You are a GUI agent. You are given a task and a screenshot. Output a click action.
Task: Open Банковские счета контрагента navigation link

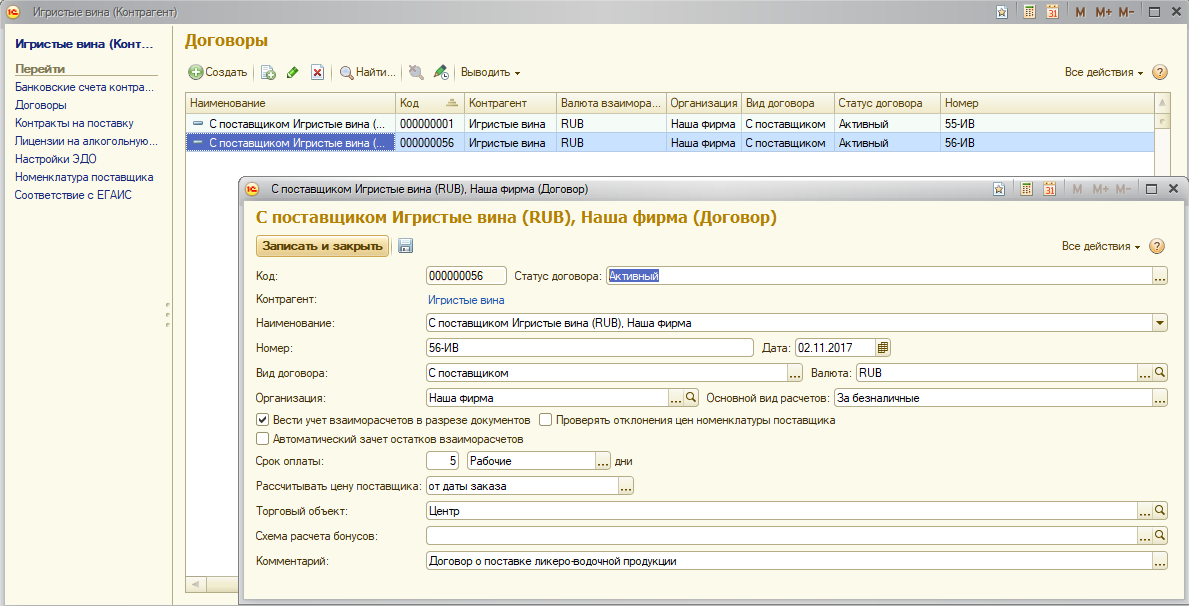coord(84,87)
